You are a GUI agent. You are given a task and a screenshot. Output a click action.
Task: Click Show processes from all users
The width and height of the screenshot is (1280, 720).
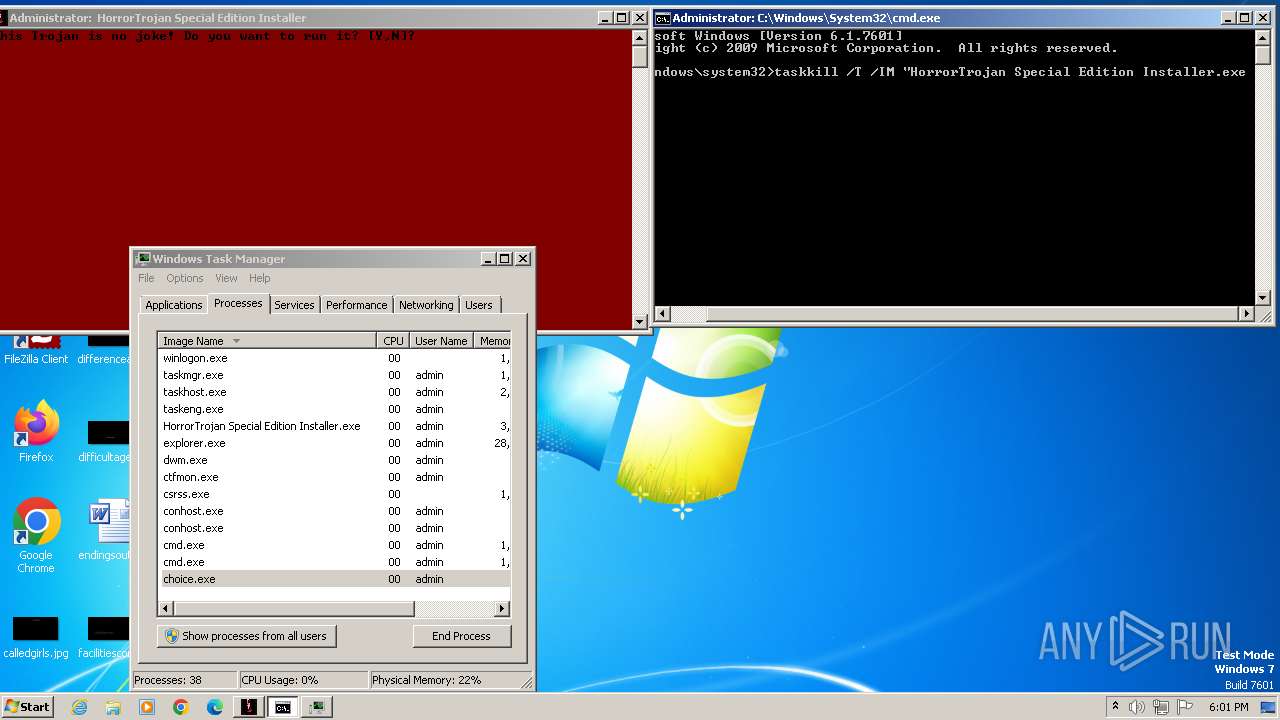click(x=247, y=636)
